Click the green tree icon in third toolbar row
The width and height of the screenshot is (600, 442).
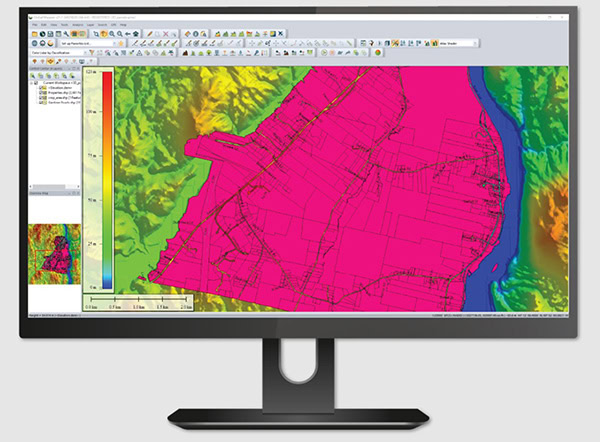click(209, 53)
